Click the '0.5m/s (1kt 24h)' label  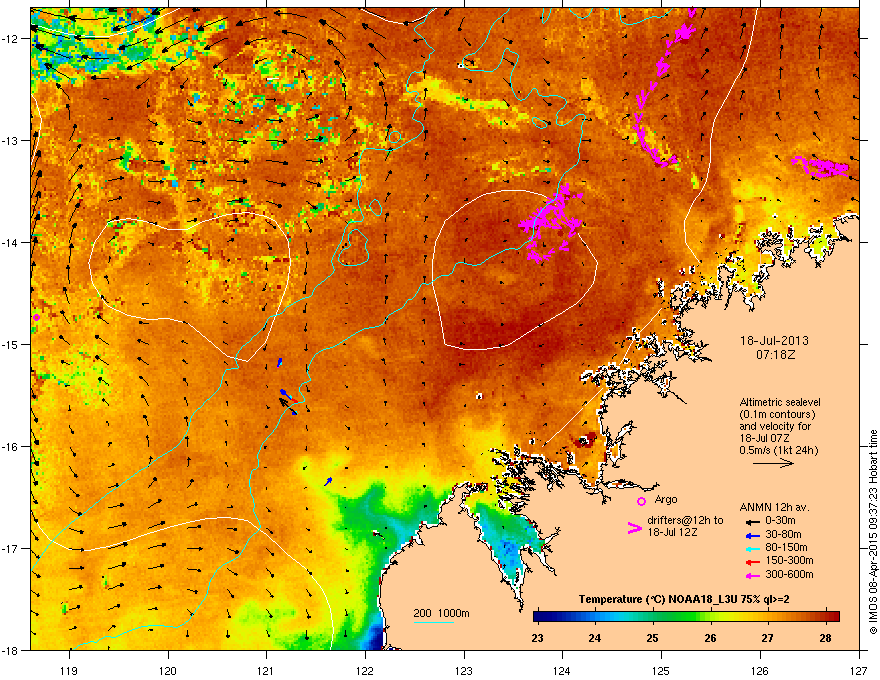(778, 450)
